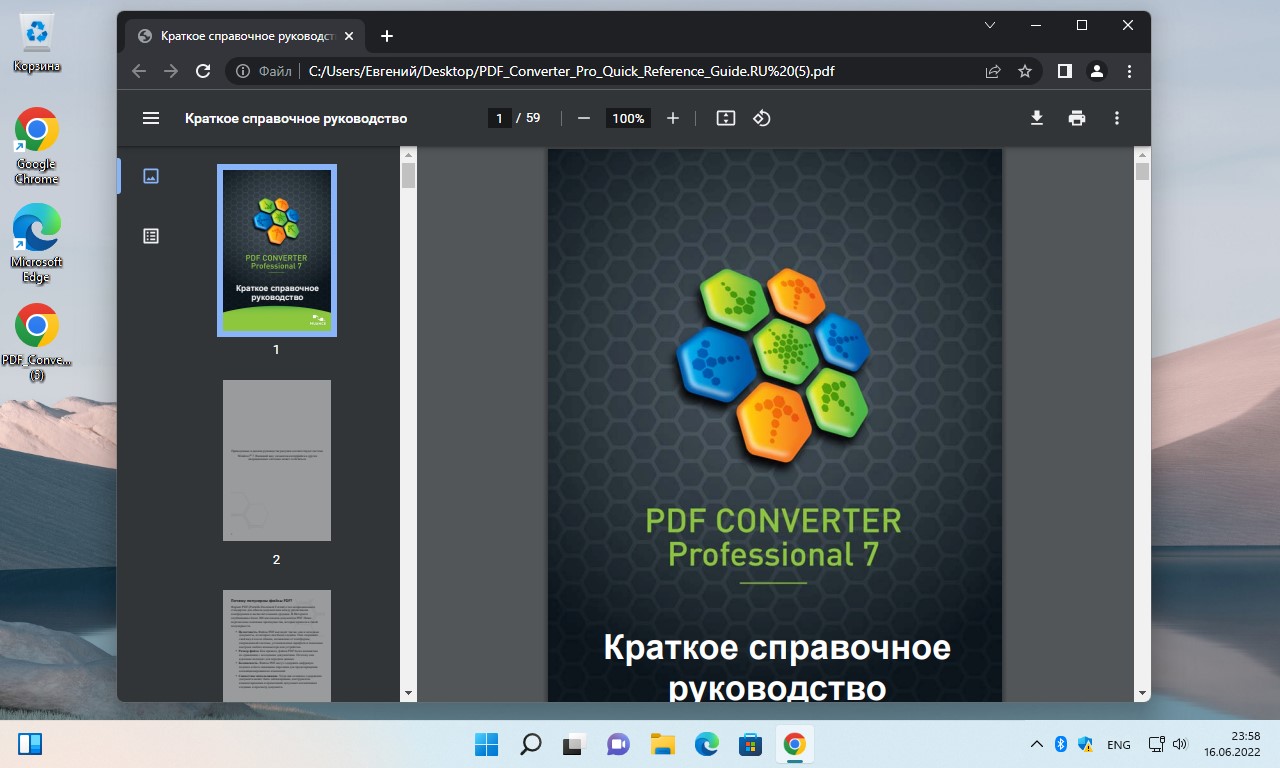Zoom out the PDF page
The height and width of the screenshot is (768, 1280).
[x=583, y=118]
